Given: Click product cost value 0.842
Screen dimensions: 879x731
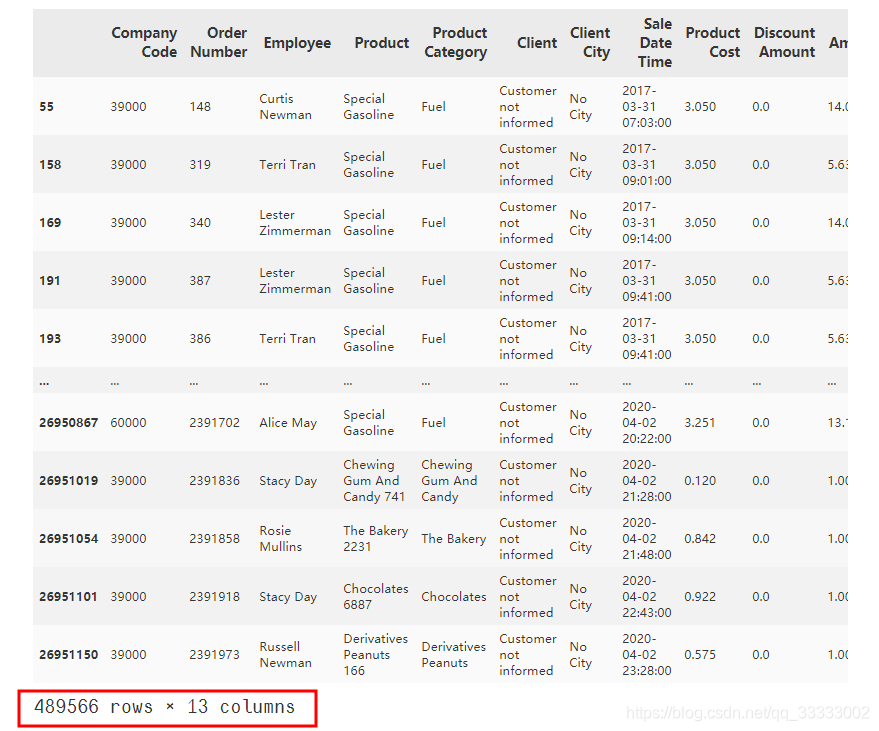Looking at the screenshot, I should (700, 539).
